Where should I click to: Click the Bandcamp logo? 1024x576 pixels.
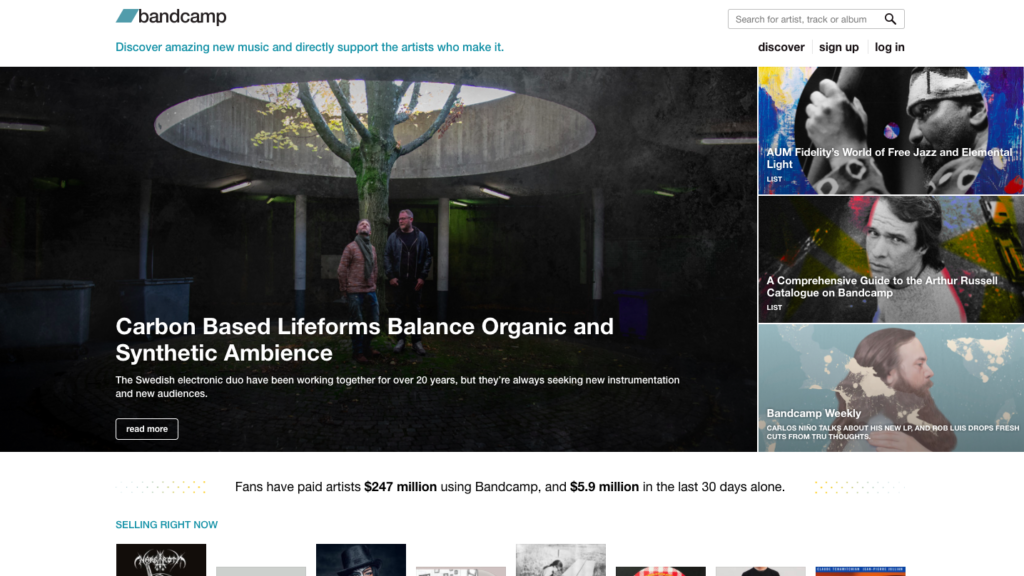171,16
